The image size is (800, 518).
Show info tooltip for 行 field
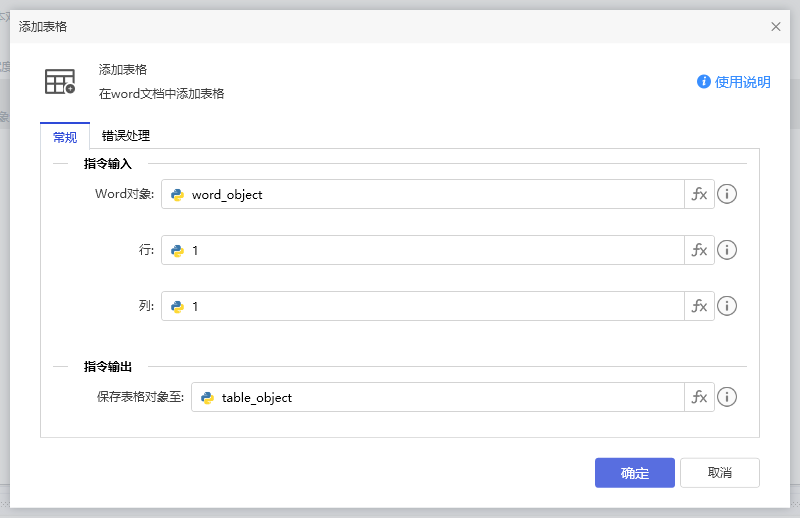point(727,250)
